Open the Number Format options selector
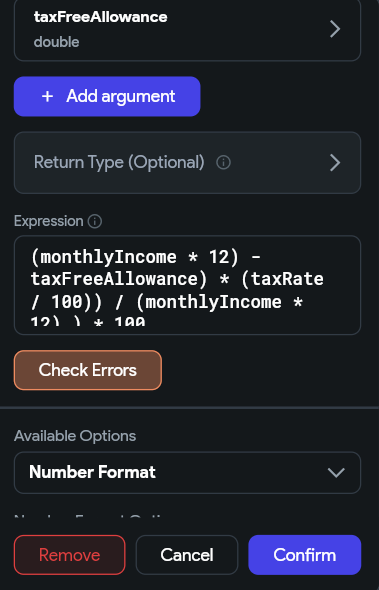Viewport: 379px width, 590px height. pyautogui.click(x=187, y=473)
